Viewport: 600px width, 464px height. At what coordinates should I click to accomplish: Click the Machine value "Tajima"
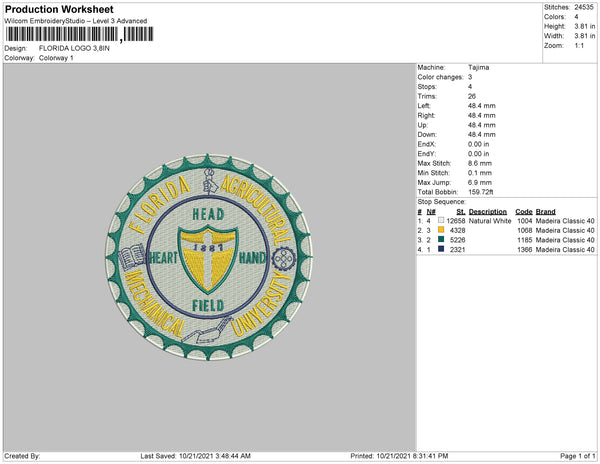coord(478,67)
